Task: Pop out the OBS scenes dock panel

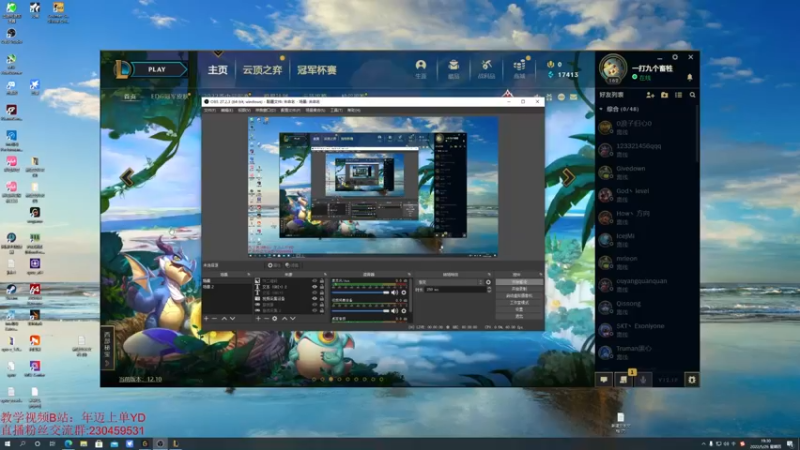Action: coord(248,274)
